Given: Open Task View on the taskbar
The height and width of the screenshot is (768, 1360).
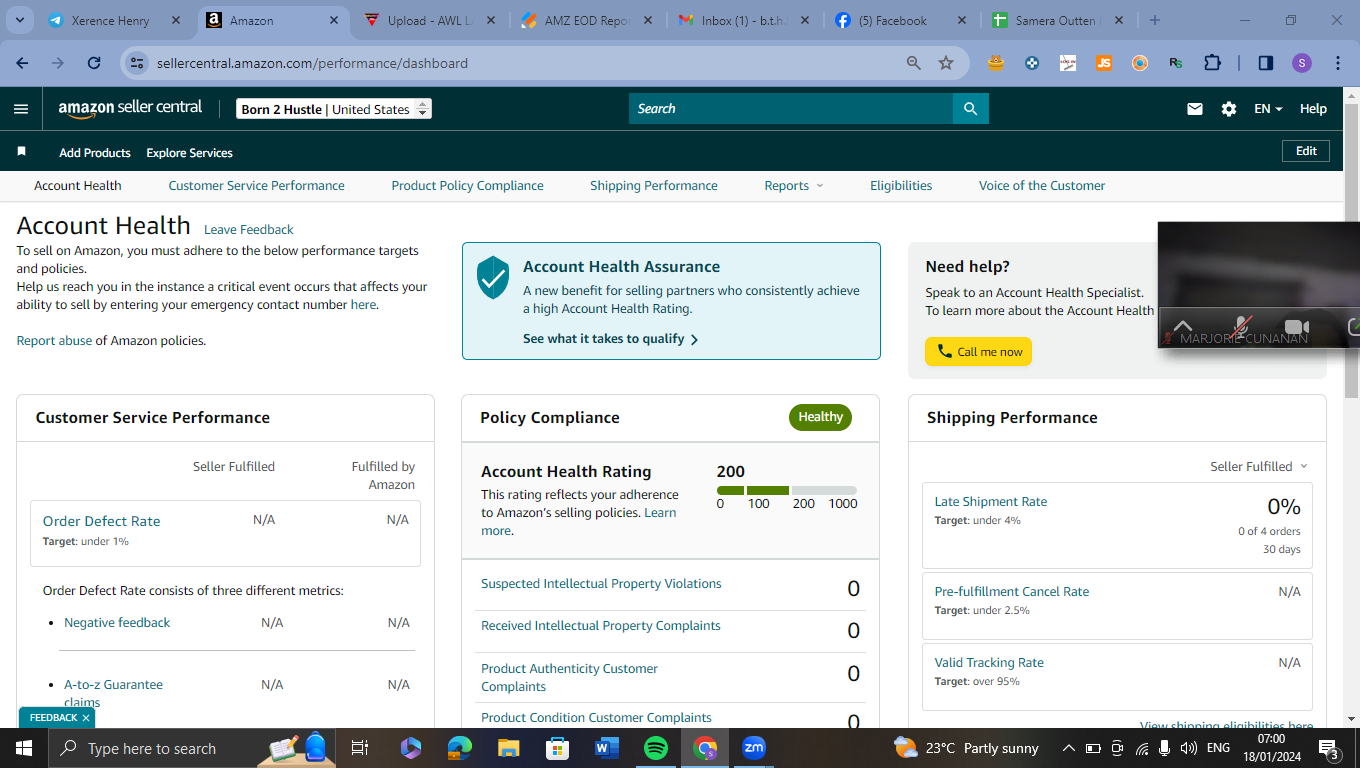Looking at the screenshot, I should [x=360, y=748].
